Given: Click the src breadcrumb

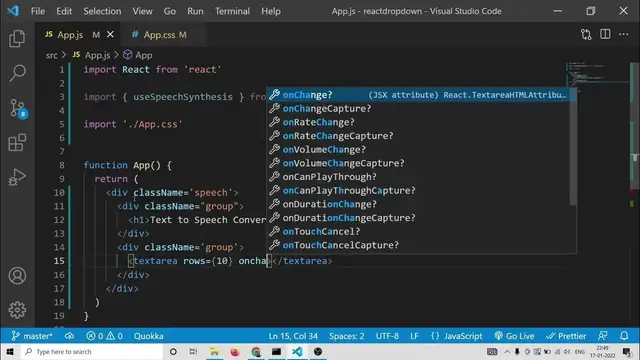Looking at the screenshot, I should (52, 55).
